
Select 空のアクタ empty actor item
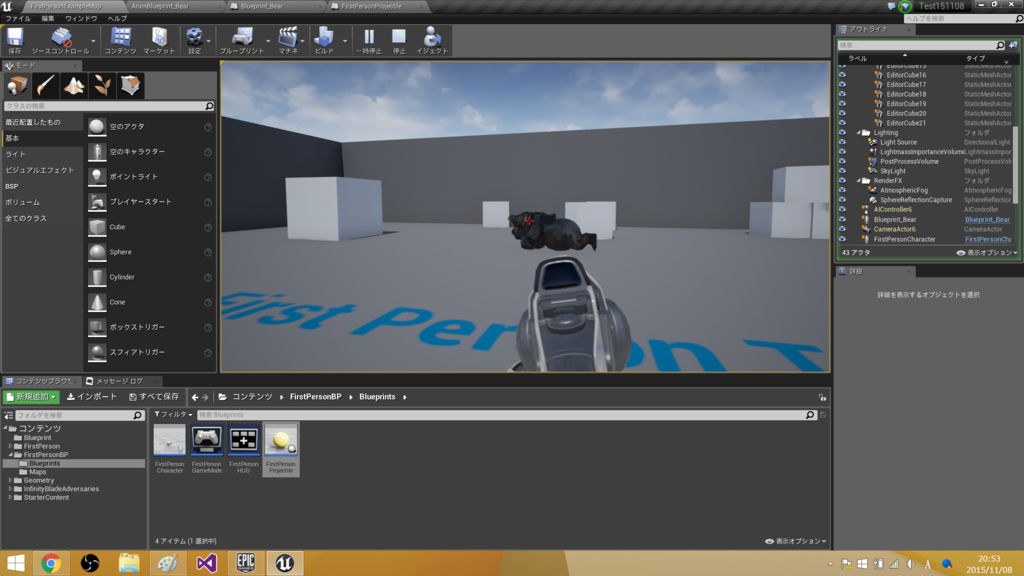[x=150, y=126]
